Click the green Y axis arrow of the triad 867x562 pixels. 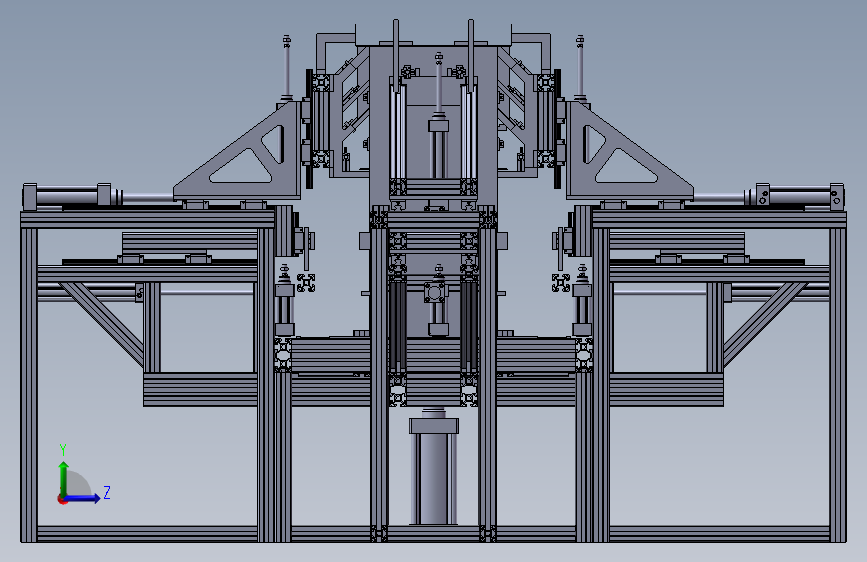[x=64, y=478]
